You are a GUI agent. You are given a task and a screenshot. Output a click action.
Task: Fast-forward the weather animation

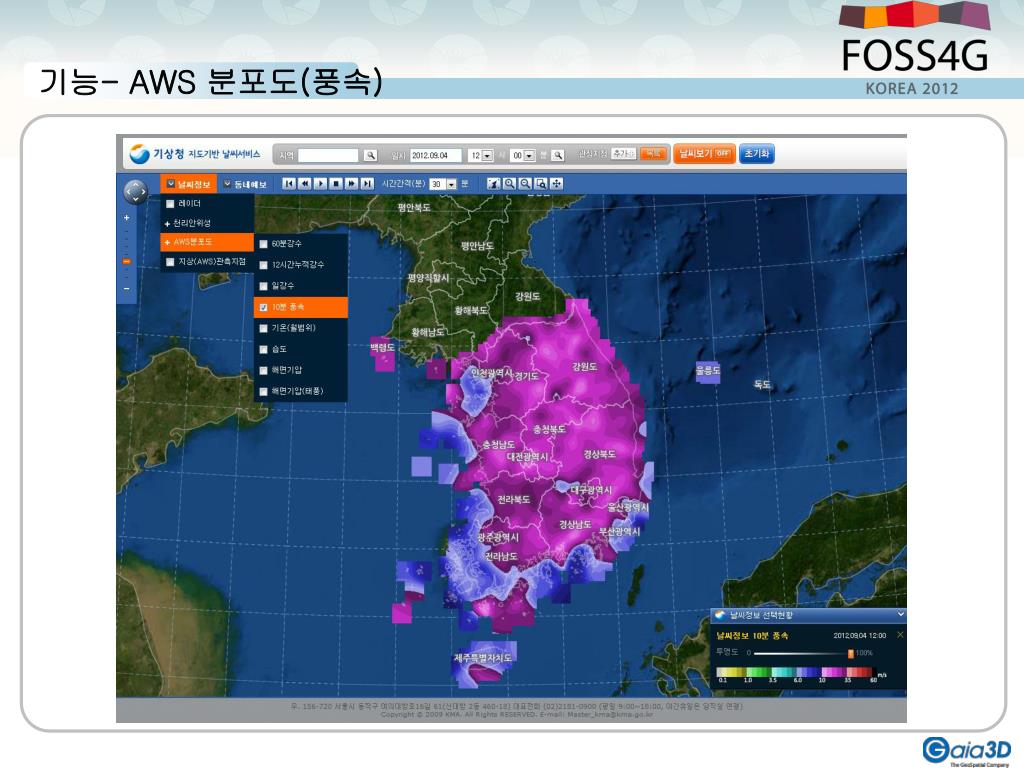pyautogui.click(x=351, y=184)
